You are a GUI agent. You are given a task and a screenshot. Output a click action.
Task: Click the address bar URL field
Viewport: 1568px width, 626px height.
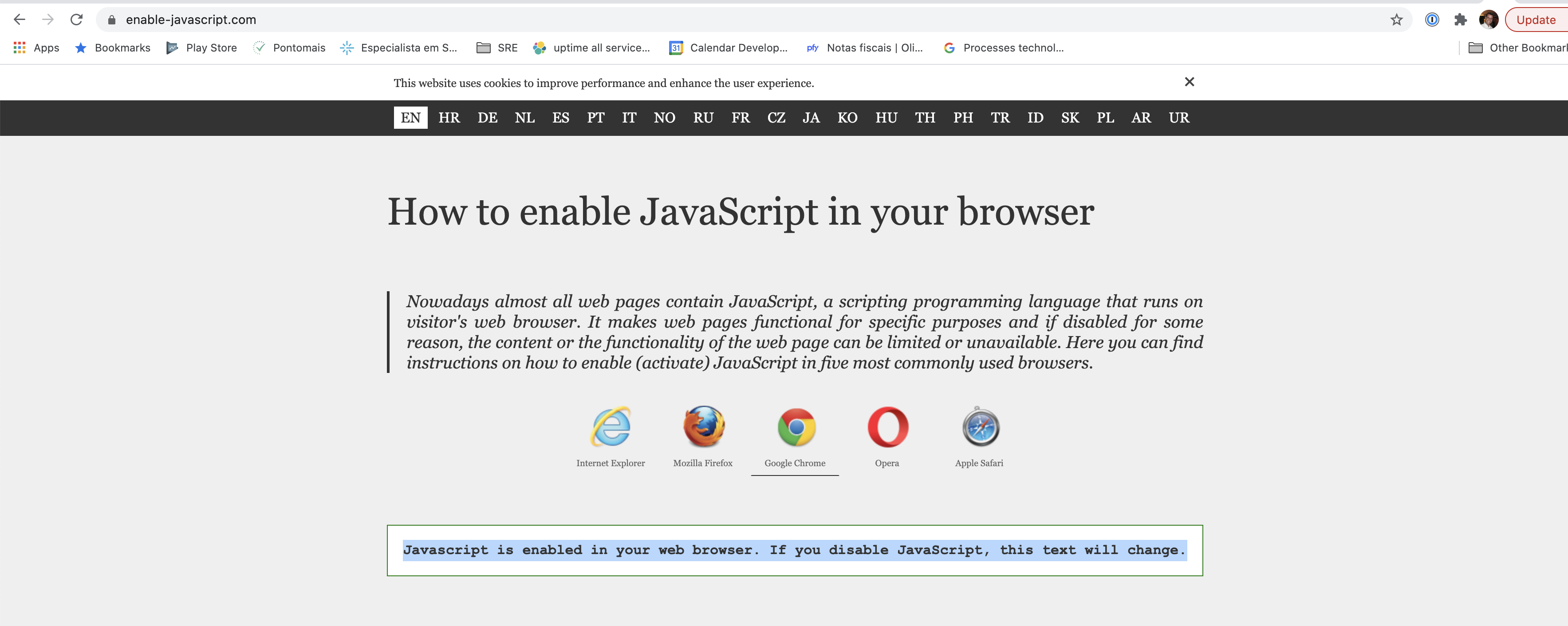[x=730, y=20]
